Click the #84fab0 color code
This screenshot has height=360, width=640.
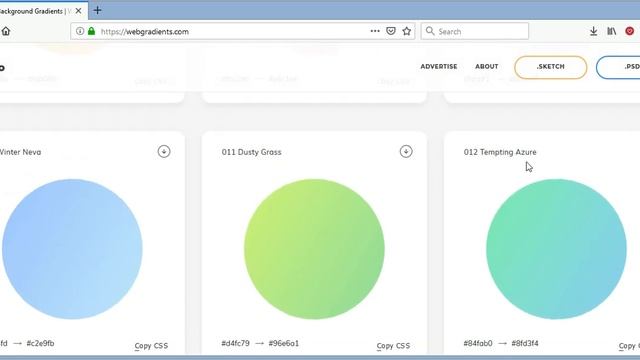[478, 343]
